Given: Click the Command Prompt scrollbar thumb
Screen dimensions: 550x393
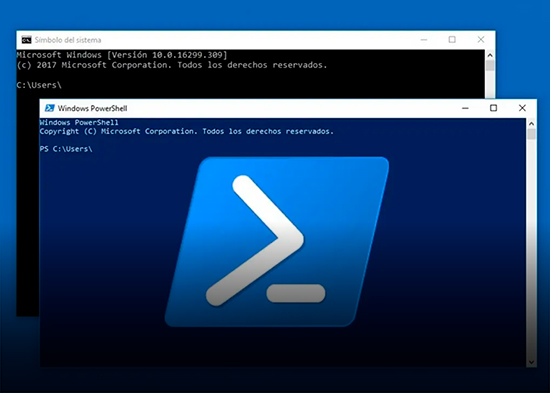Looking at the screenshot, I should pos(490,66).
